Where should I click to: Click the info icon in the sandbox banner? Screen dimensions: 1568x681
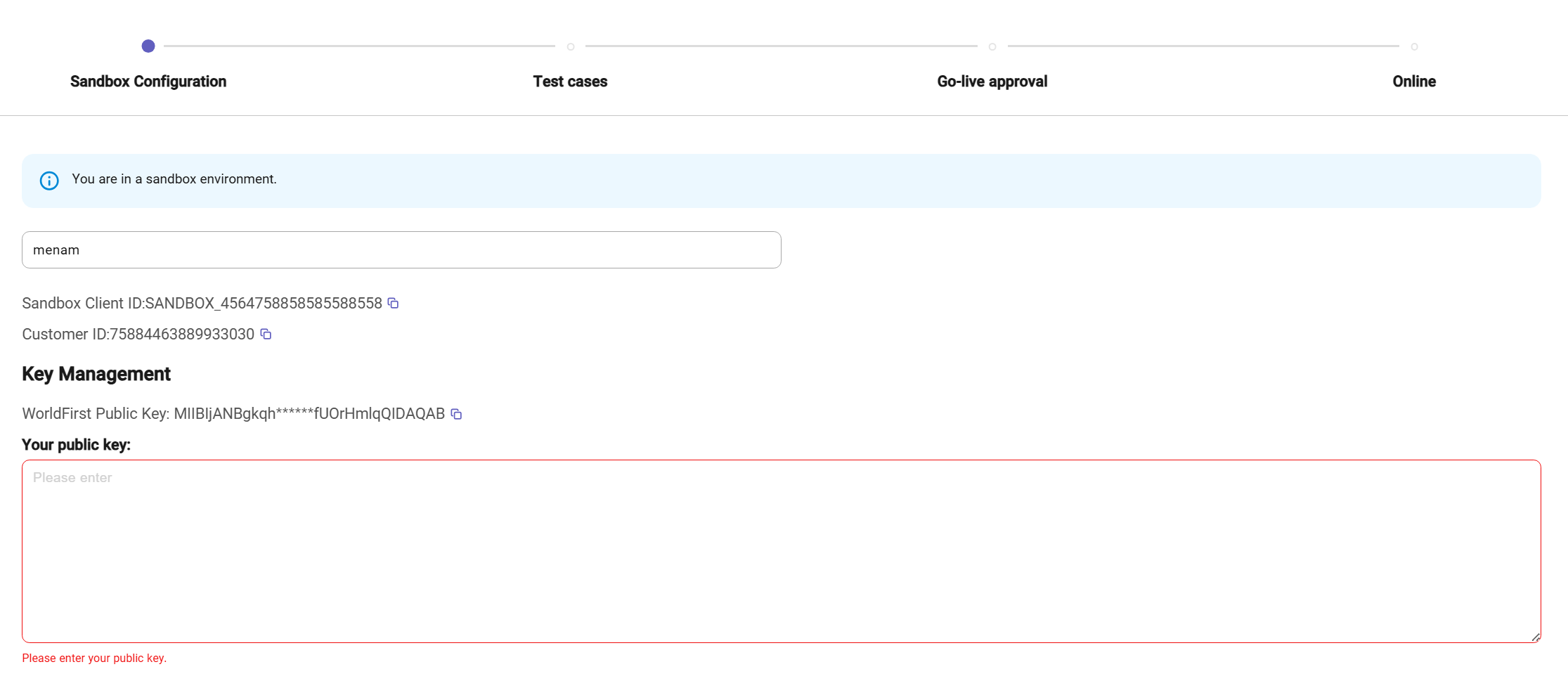[49, 181]
